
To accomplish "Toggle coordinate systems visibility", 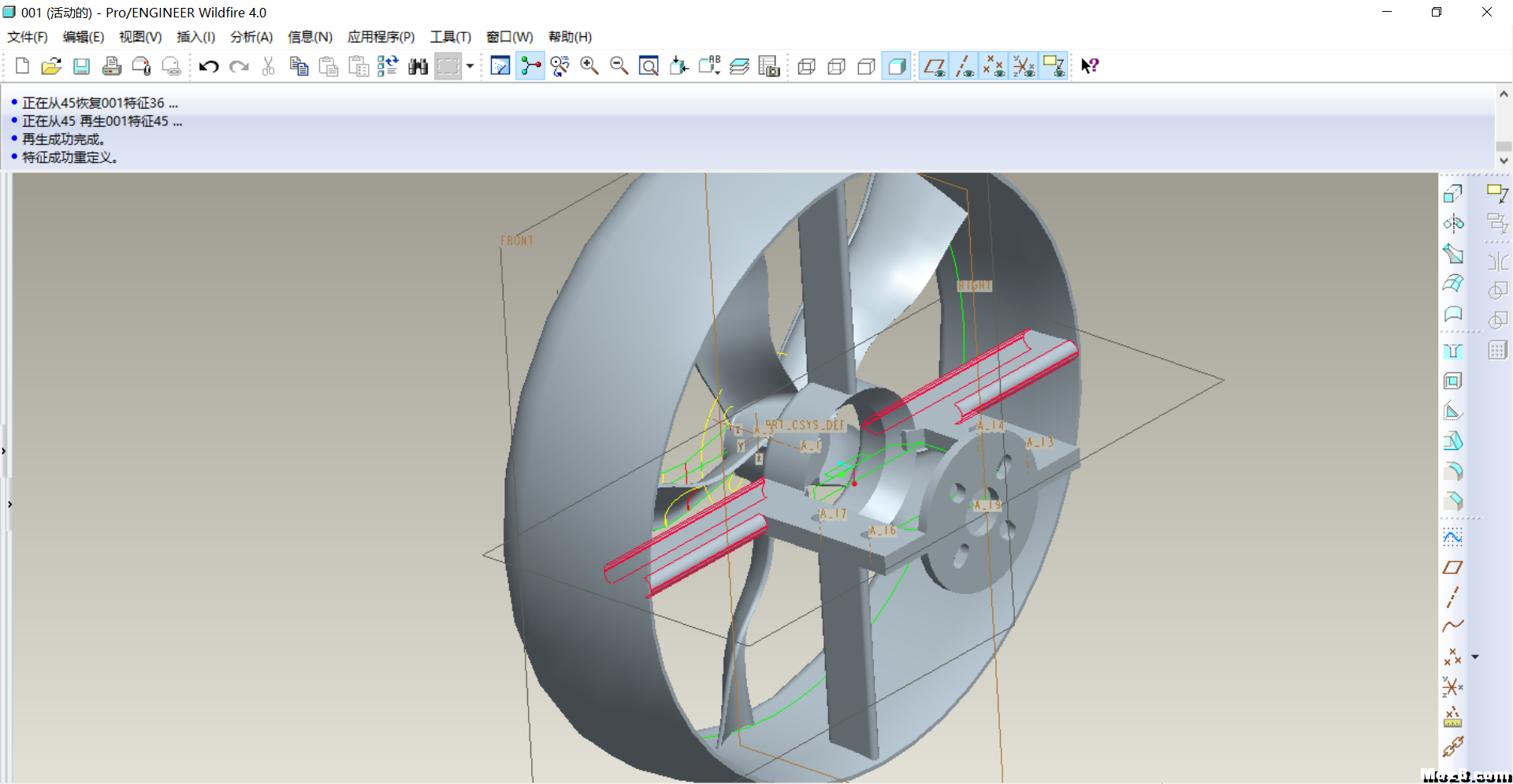I will [x=1024, y=66].
